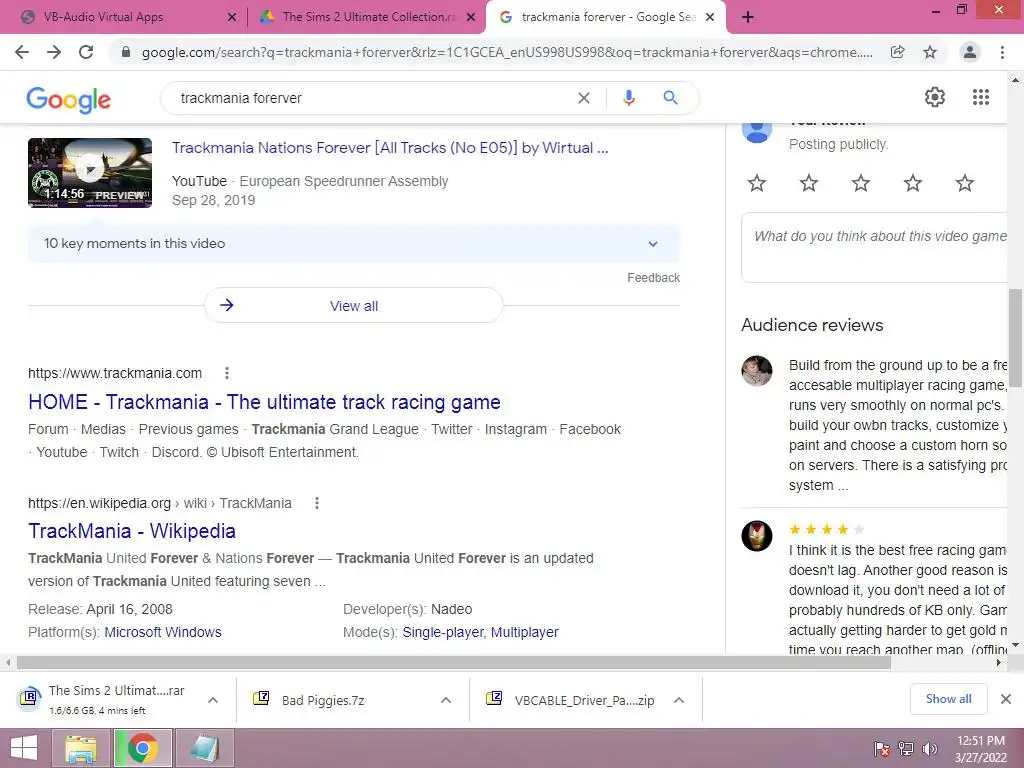Open options for VBCABLE_Driver zip download
1024x768 pixels.
coord(679,700)
